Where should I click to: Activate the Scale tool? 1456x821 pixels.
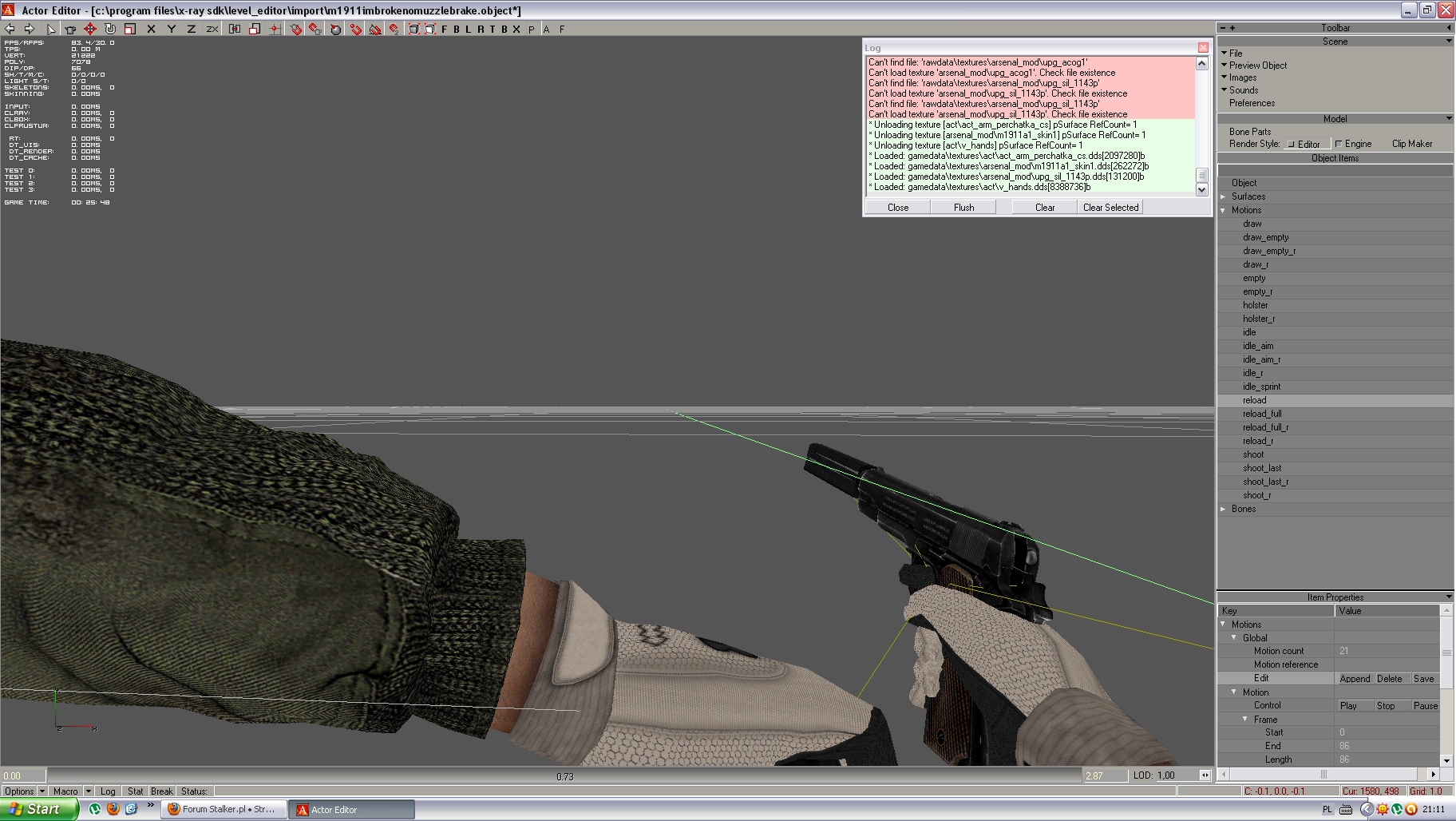(130, 29)
